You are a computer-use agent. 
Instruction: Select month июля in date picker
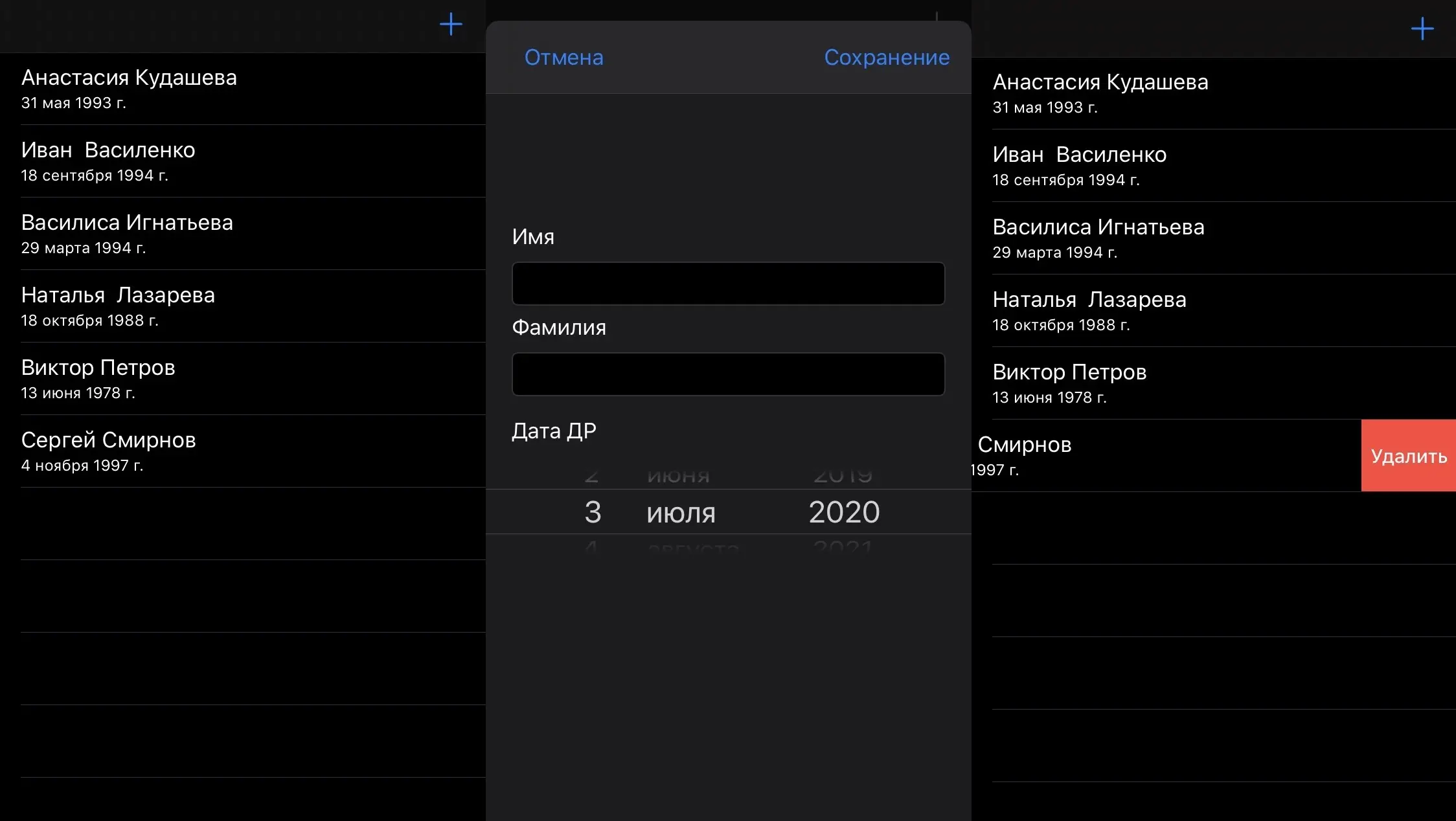coord(681,513)
